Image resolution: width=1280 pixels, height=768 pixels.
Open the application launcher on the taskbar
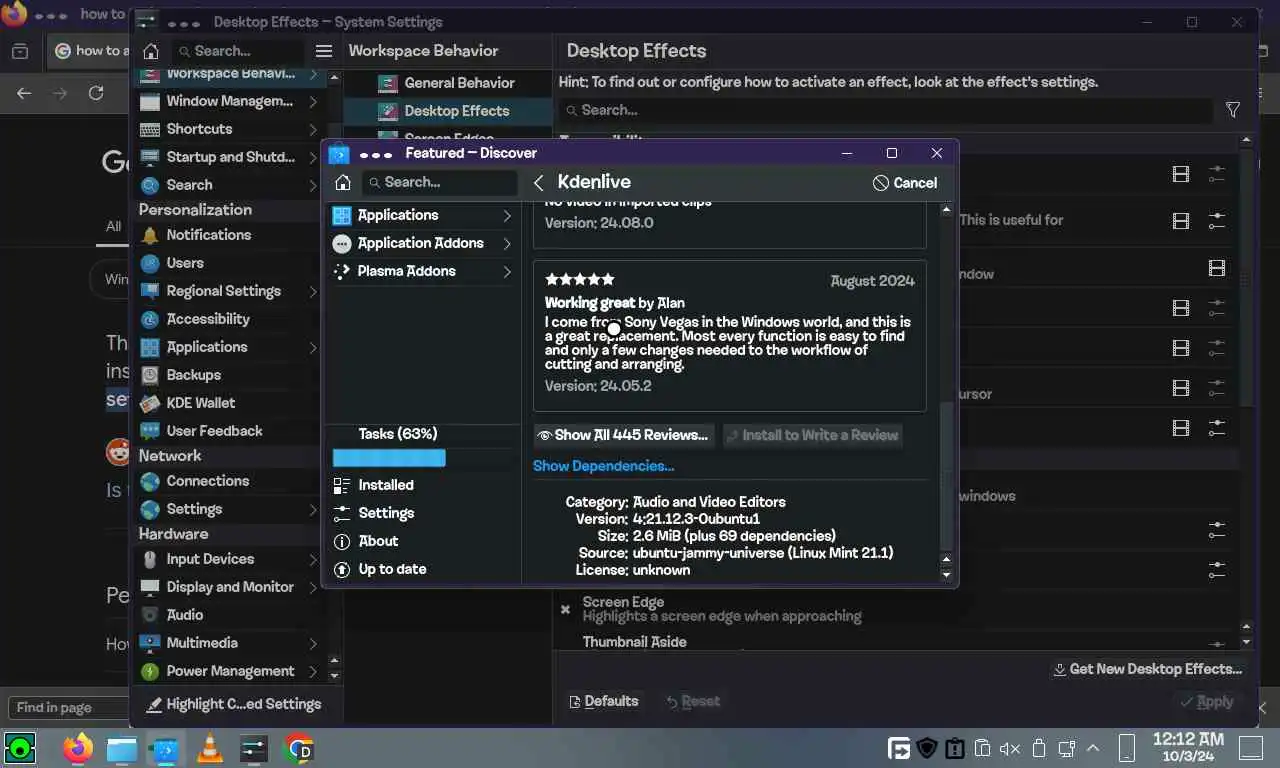point(20,748)
